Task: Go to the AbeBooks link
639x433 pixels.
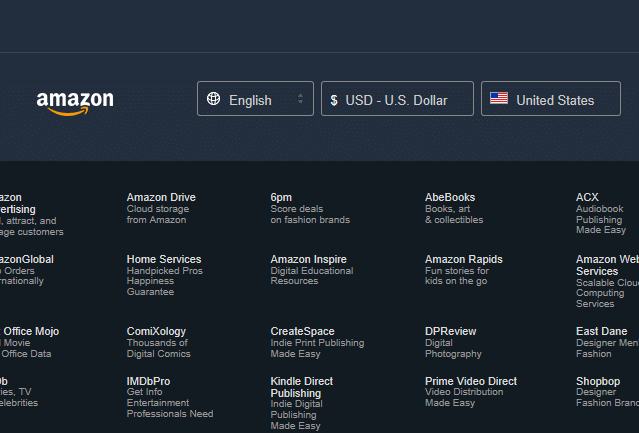Action: 450,198
